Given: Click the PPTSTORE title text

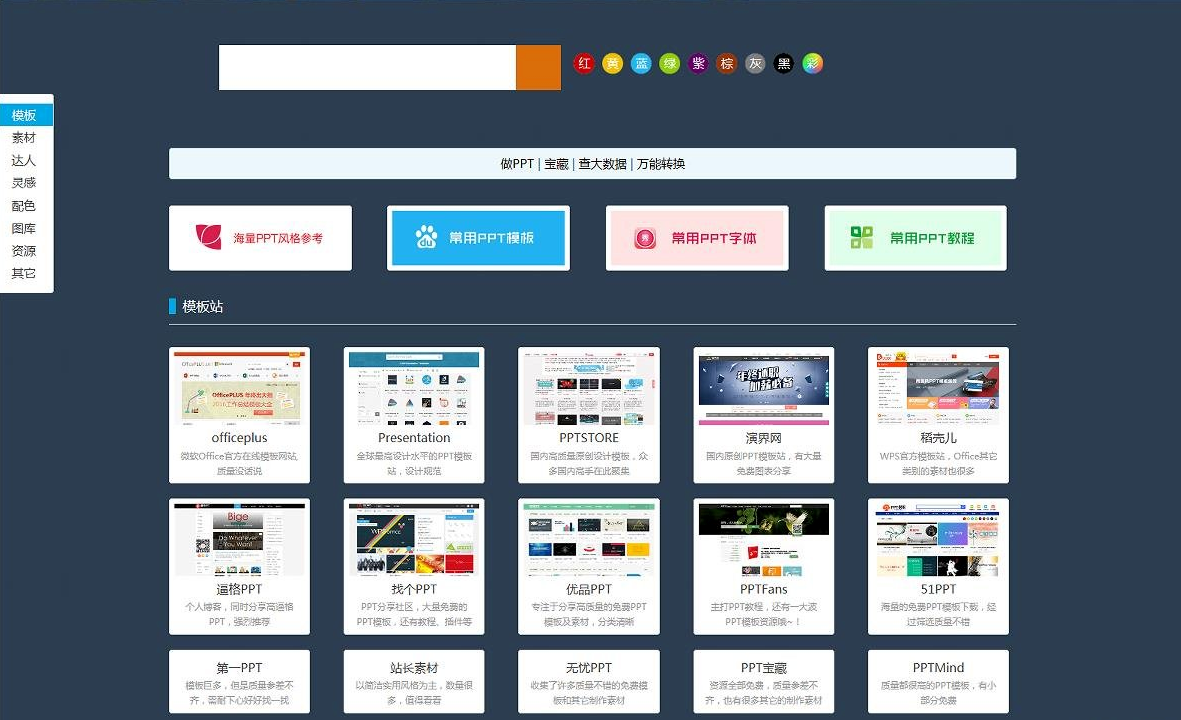Looking at the screenshot, I should point(589,438).
